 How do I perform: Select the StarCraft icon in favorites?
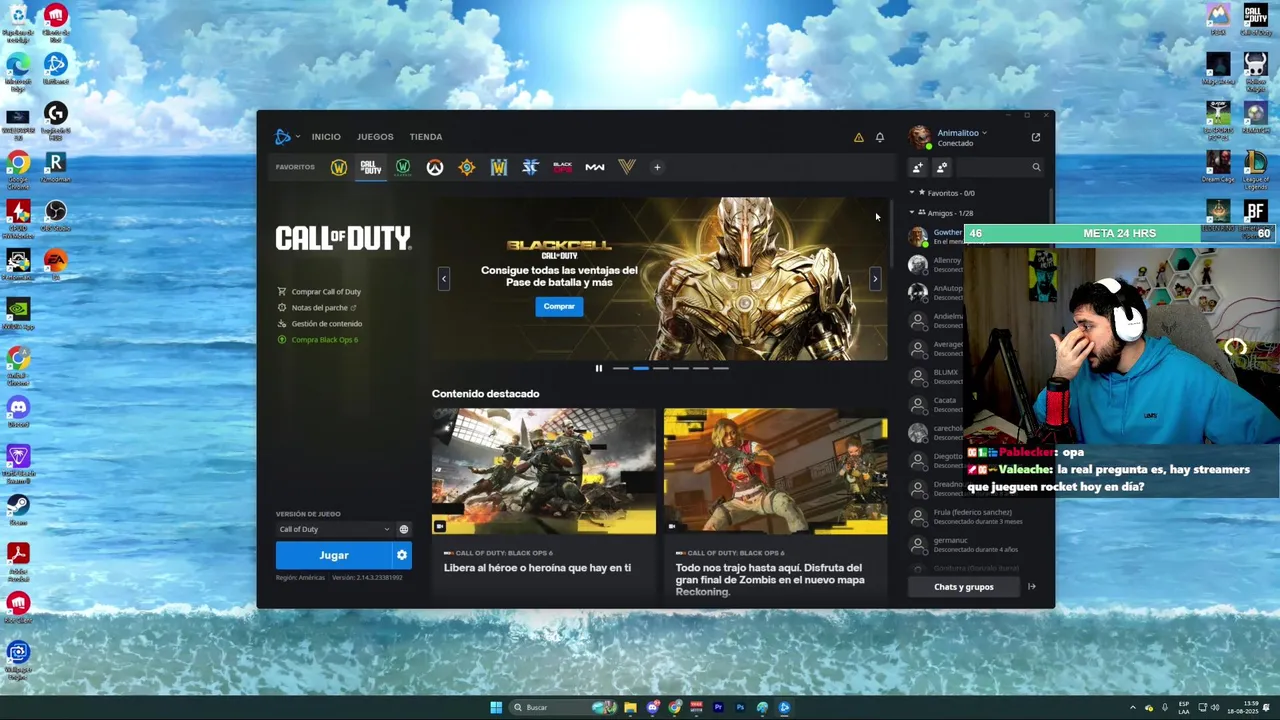pos(531,168)
